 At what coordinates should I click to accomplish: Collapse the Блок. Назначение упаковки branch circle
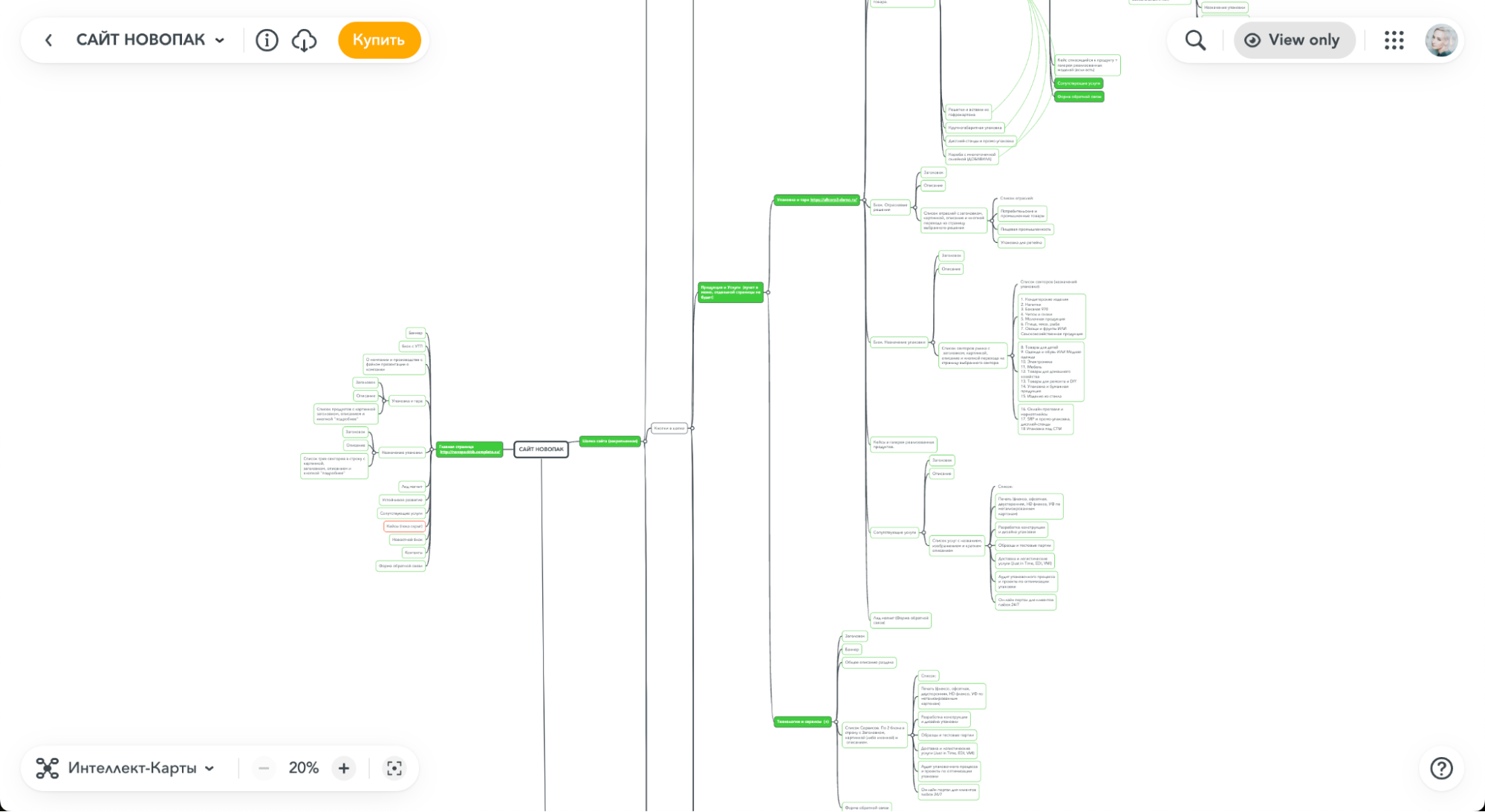[x=932, y=342]
